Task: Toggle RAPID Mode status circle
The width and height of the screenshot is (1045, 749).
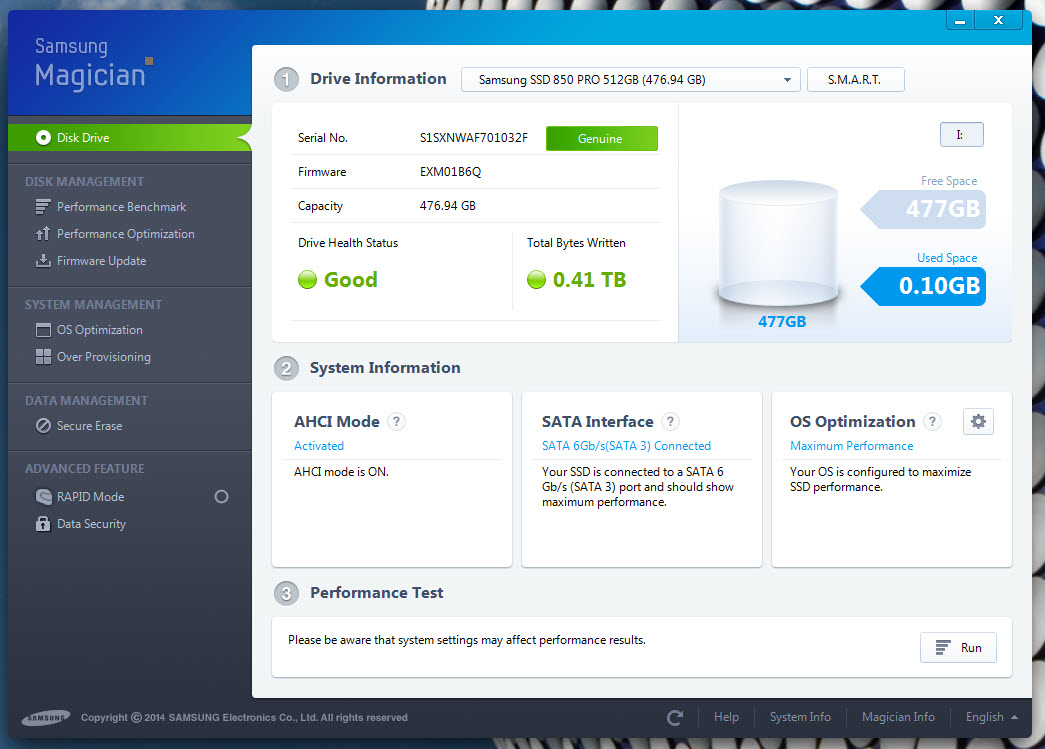Action: [x=221, y=496]
